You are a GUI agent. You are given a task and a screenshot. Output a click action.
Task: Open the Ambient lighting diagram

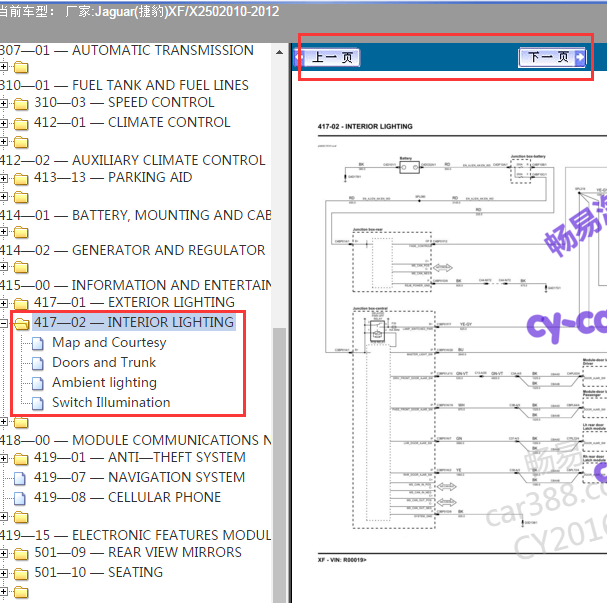[104, 383]
